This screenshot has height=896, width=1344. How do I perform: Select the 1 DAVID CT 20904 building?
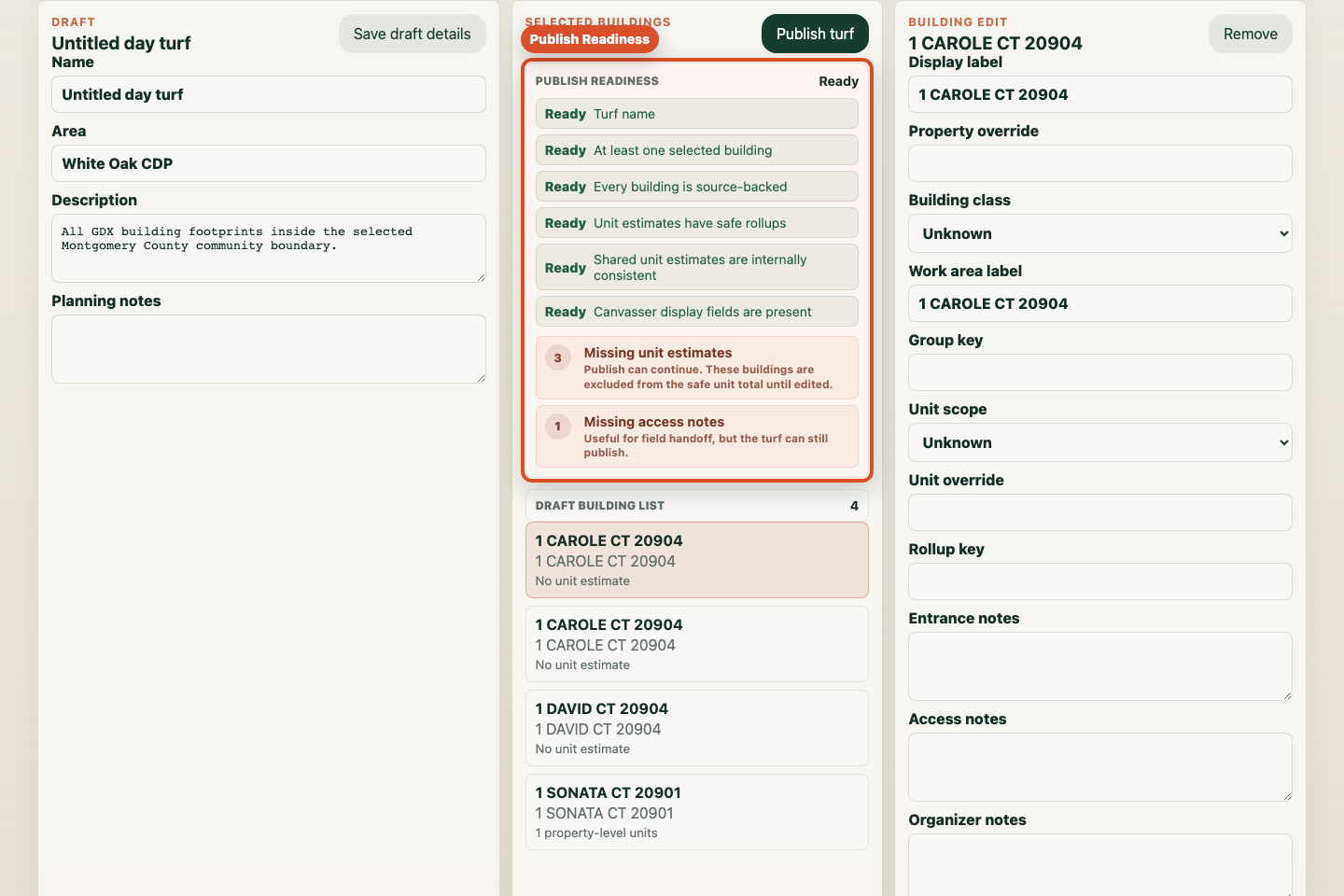pyautogui.click(x=697, y=728)
